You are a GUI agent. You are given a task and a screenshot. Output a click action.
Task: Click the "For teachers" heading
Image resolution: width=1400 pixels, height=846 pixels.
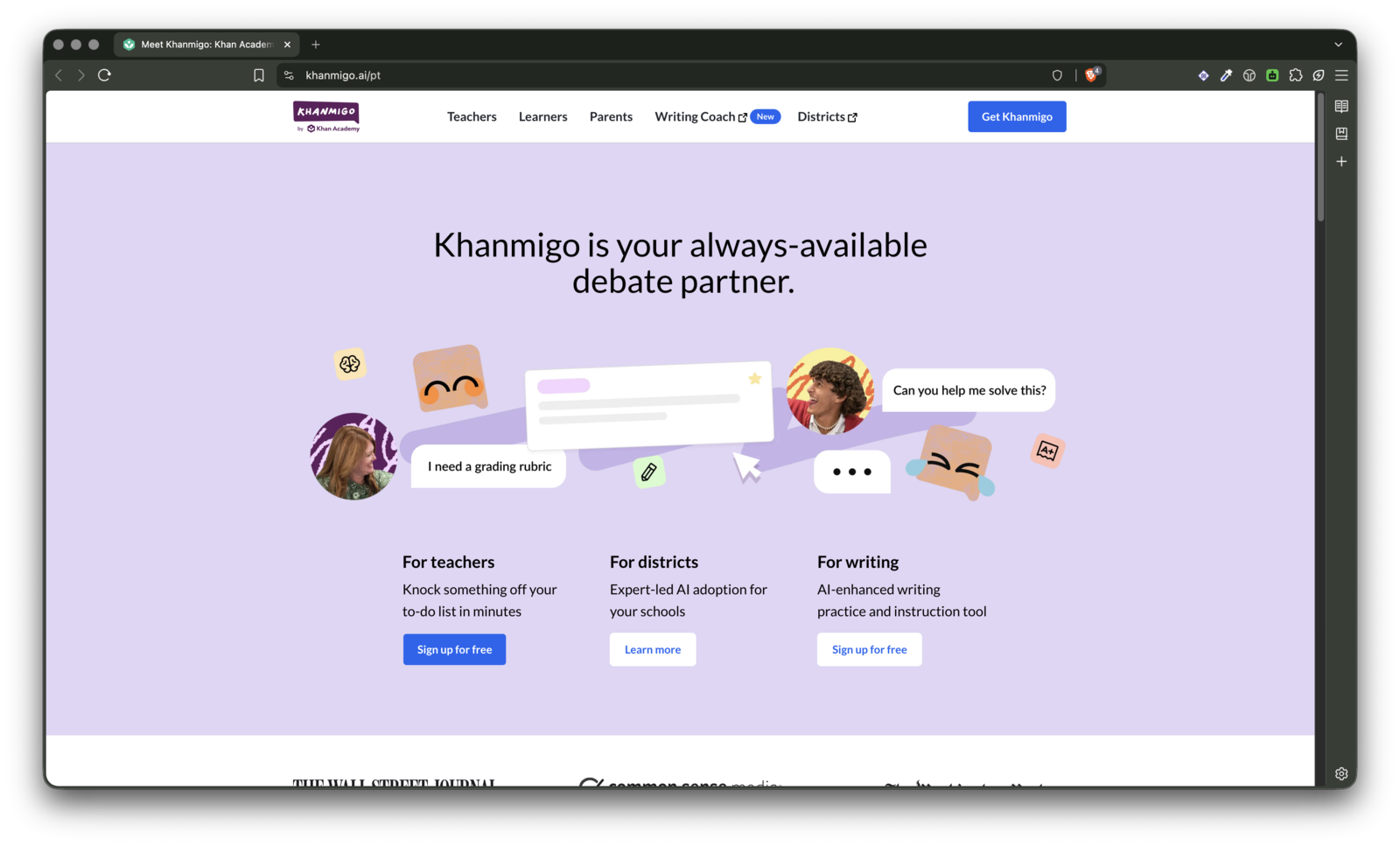448,562
